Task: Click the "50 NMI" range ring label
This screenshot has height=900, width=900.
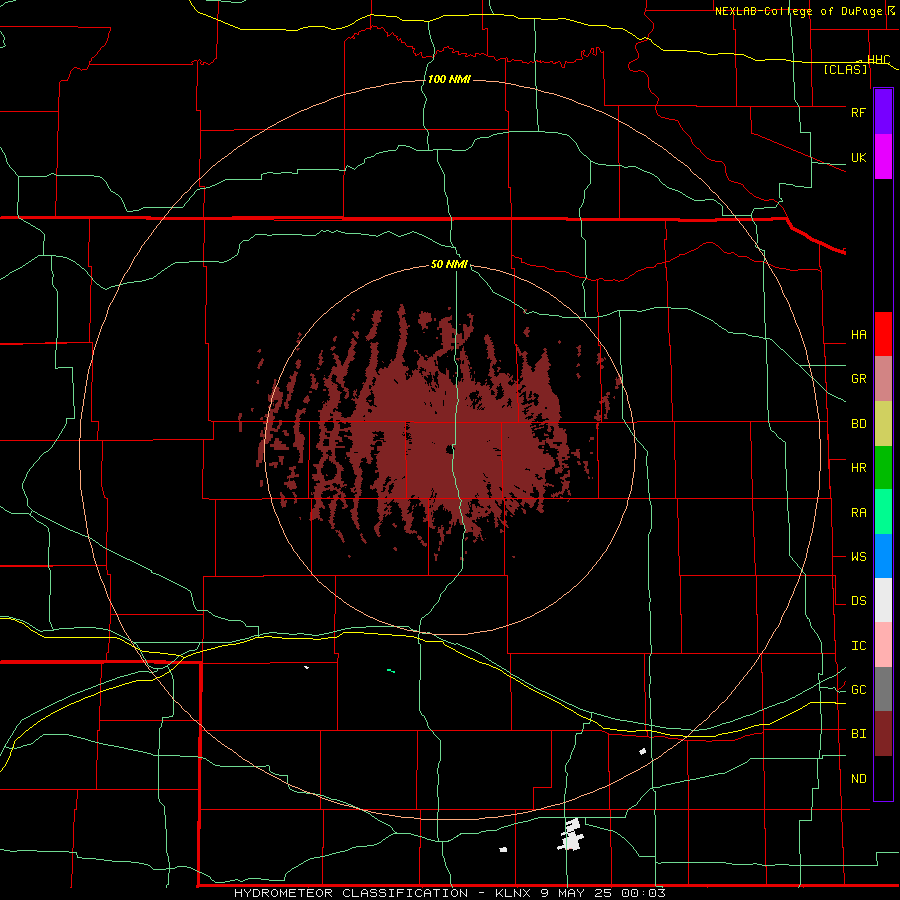Action: [449, 265]
